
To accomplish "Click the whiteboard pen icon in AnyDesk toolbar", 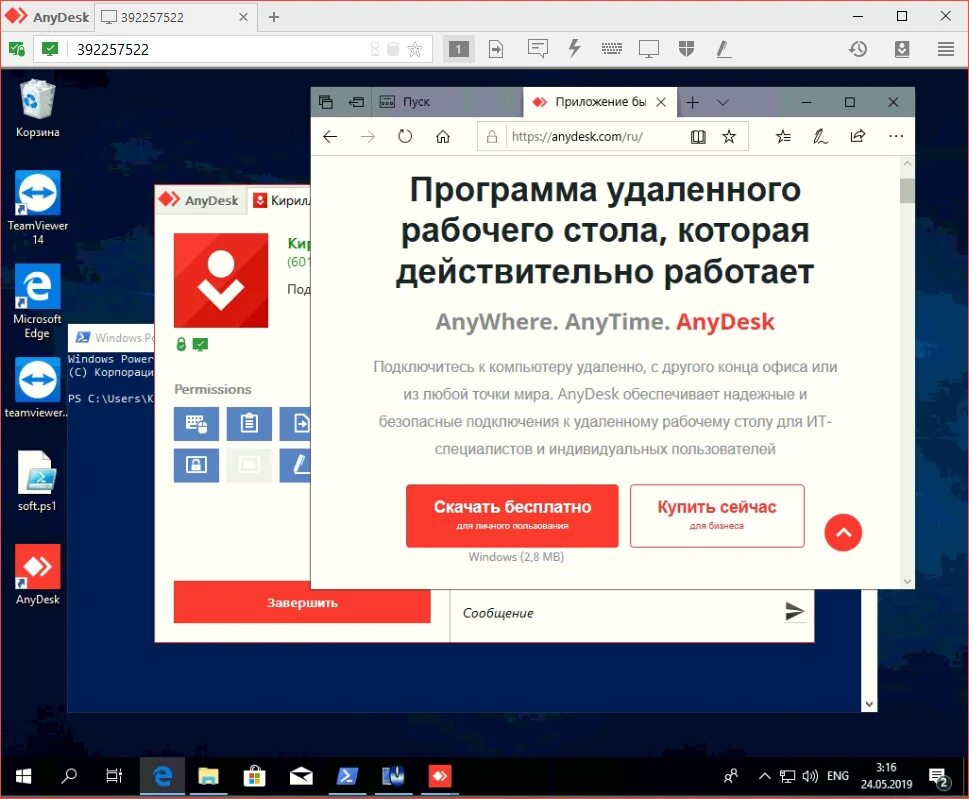I will pyautogui.click(x=724, y=49).
